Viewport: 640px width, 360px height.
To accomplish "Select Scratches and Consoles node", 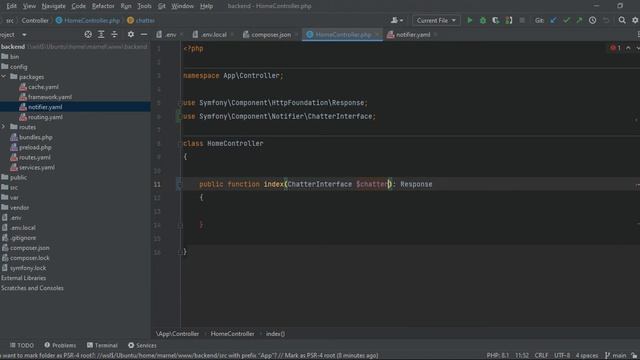I will tap(32, 288).
